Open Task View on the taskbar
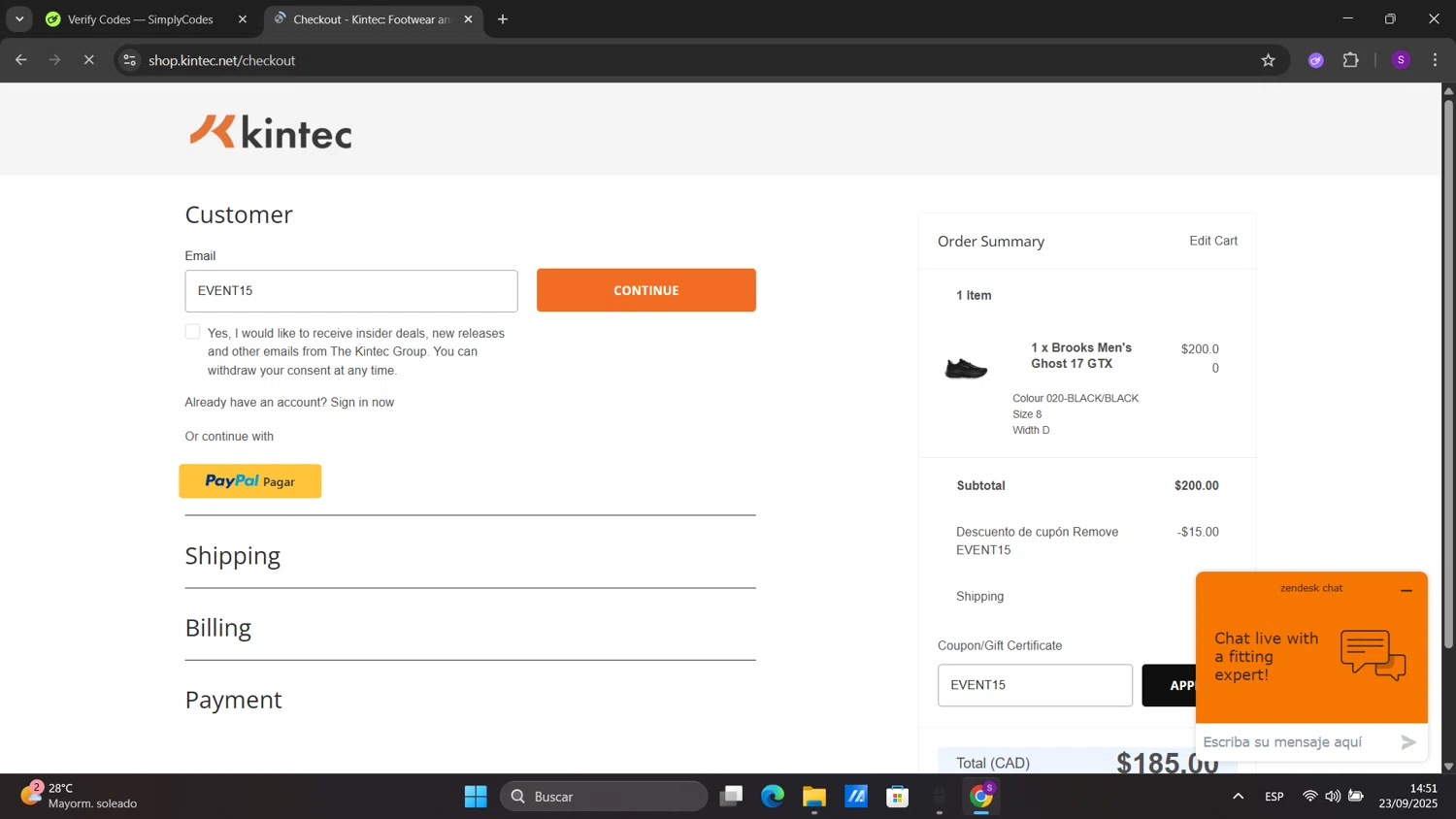 coord(731,797)
